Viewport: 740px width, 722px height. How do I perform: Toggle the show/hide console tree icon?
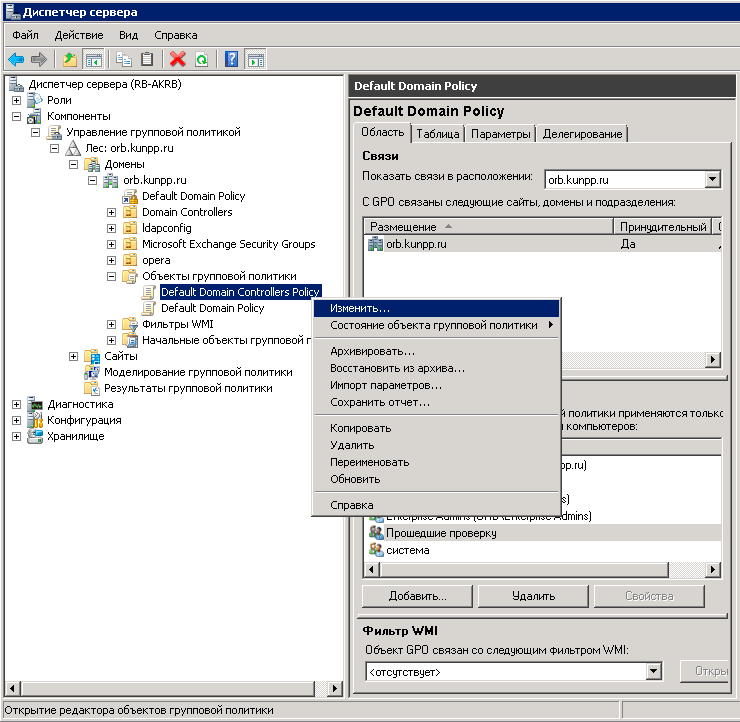[94, 60]
